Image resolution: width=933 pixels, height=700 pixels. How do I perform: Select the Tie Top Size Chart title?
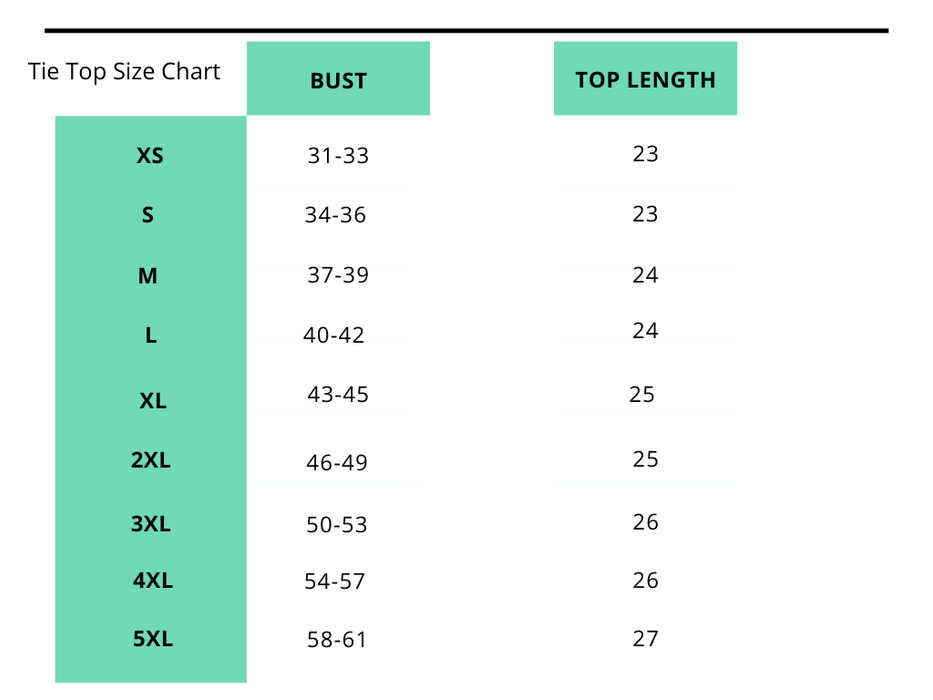pos(124,71)
